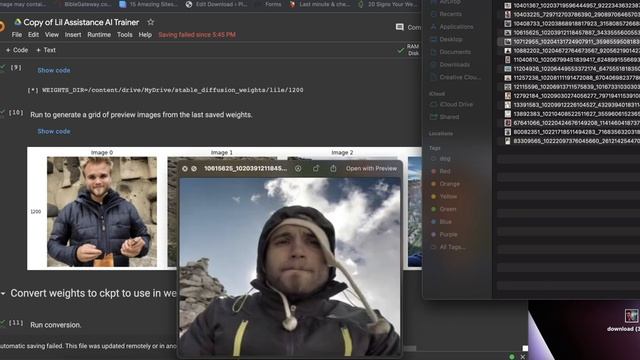640x360 pixels.
Task: Open the Runtime menu in Colab
Action: coord(99,35)
